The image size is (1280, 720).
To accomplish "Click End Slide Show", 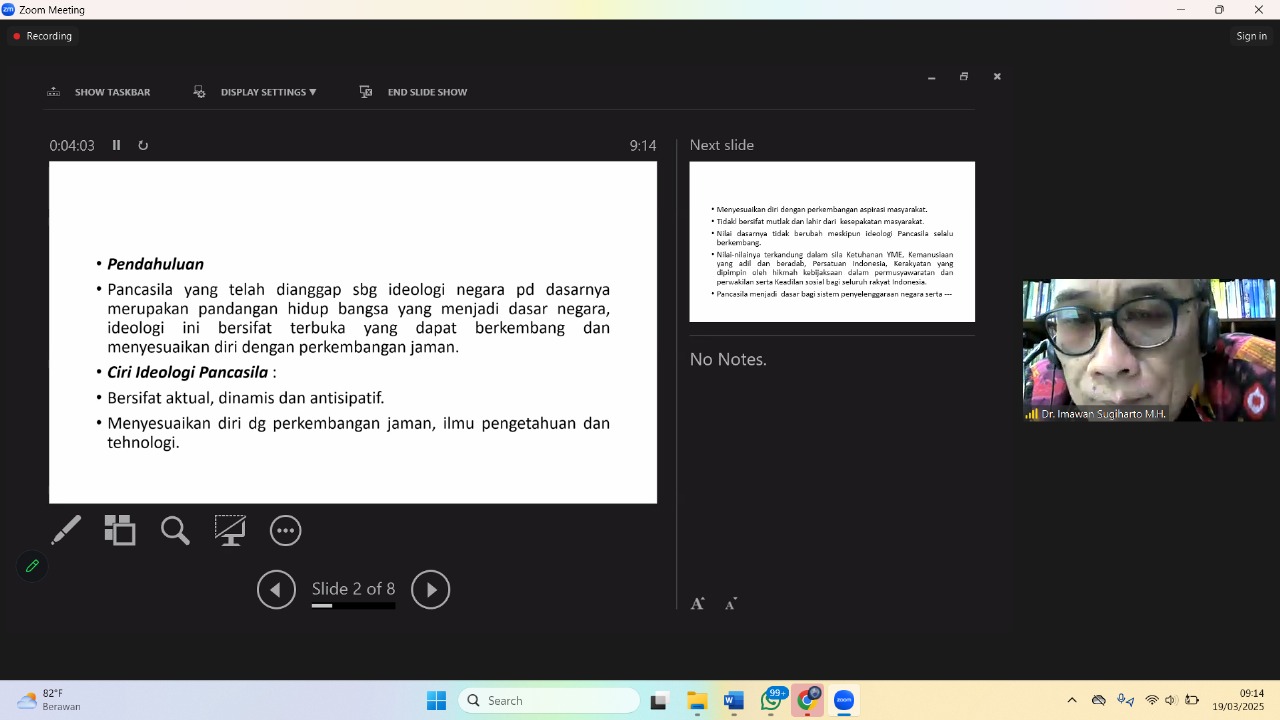I will pos(414,92).
